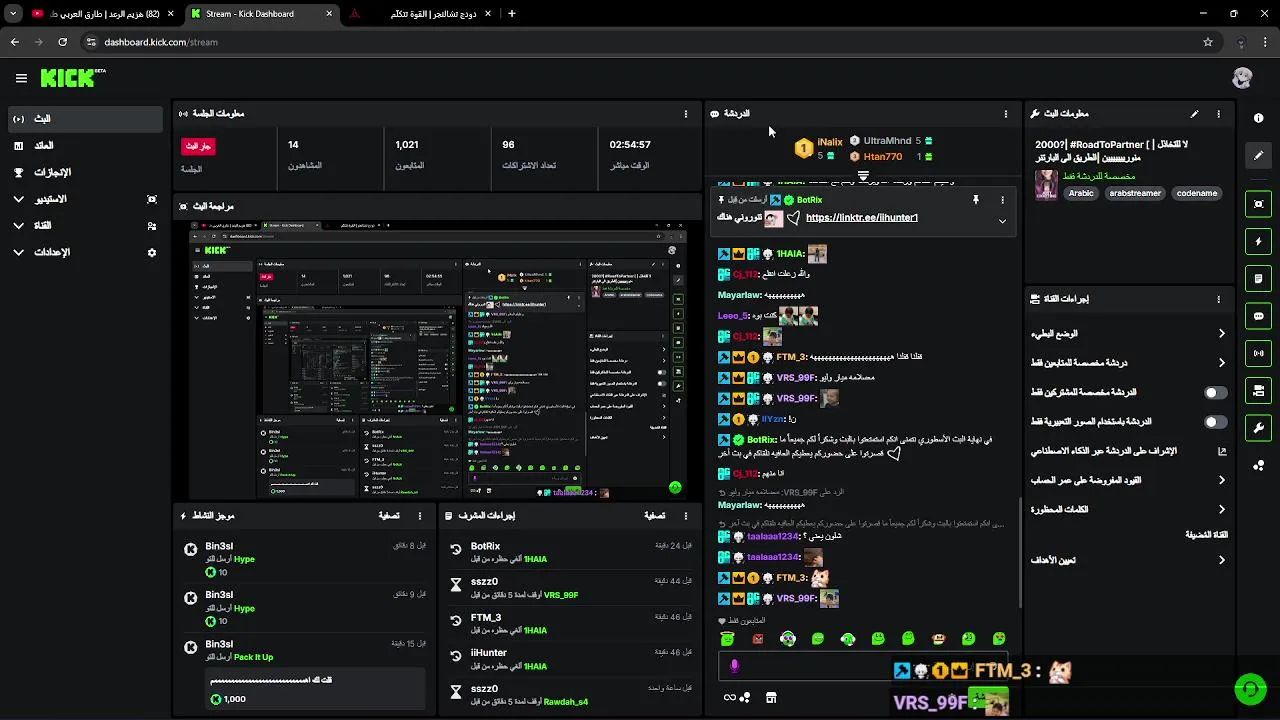Open the Stream page in left sidebar
Viewport: 1280px width, 720px height.
[85, 118]
